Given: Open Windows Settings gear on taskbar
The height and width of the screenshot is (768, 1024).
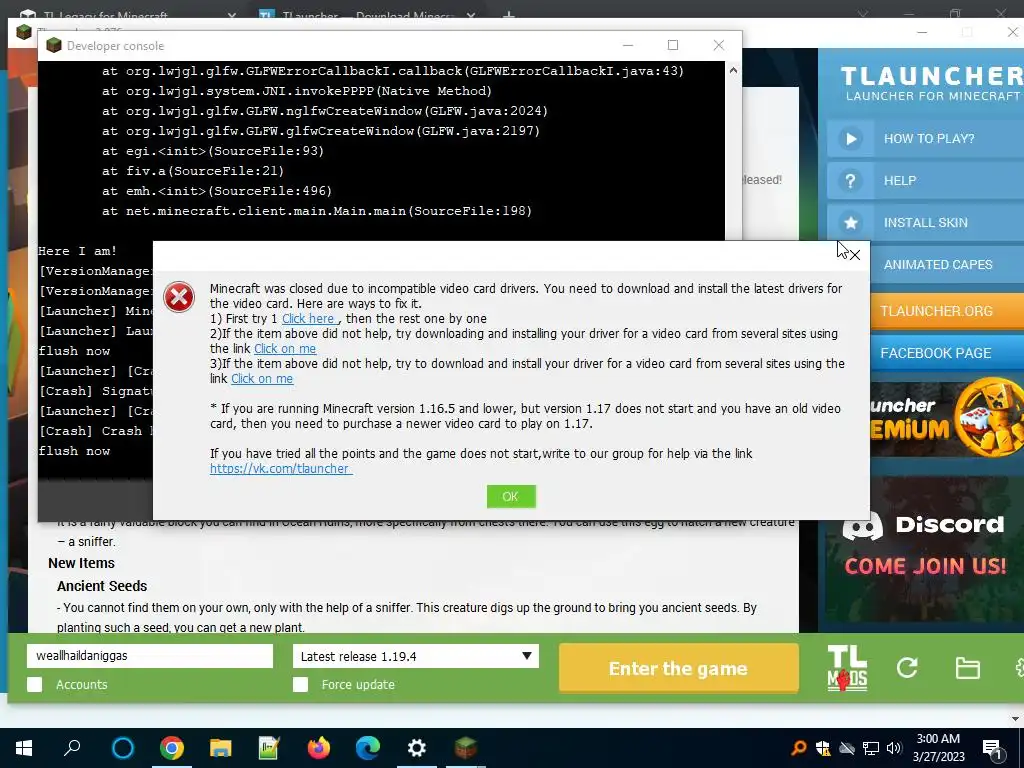Looking at the screenshot, I should point(417,748).
